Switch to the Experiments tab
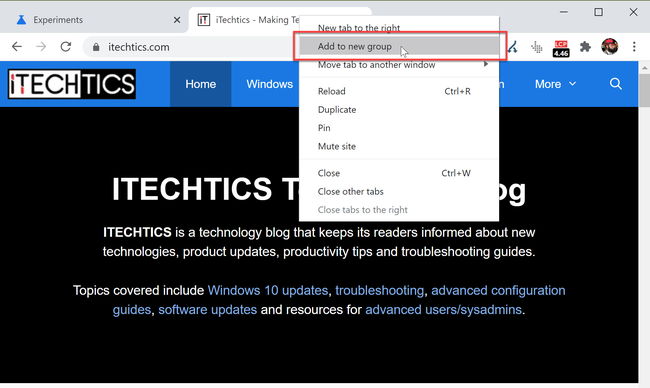Viewport: 650px width, 388px height. click(x=94, y=20)
